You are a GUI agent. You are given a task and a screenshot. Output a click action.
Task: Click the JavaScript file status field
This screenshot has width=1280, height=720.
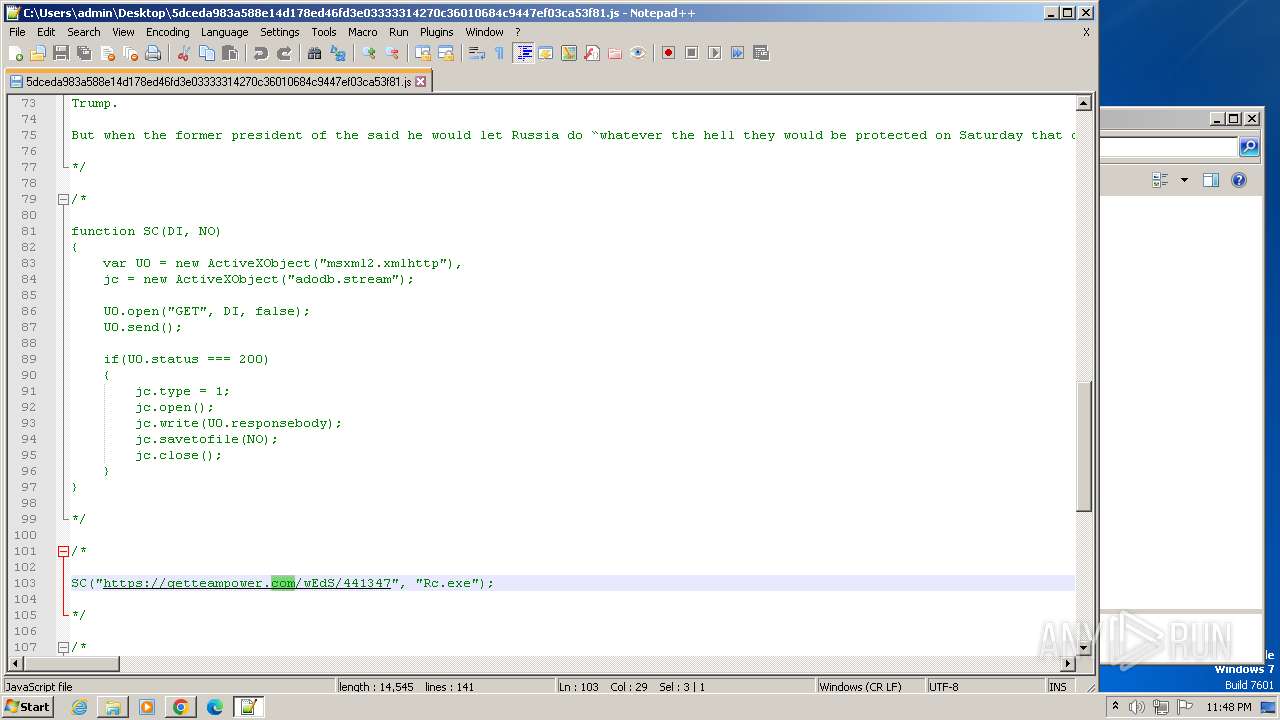tap(168, 687)
